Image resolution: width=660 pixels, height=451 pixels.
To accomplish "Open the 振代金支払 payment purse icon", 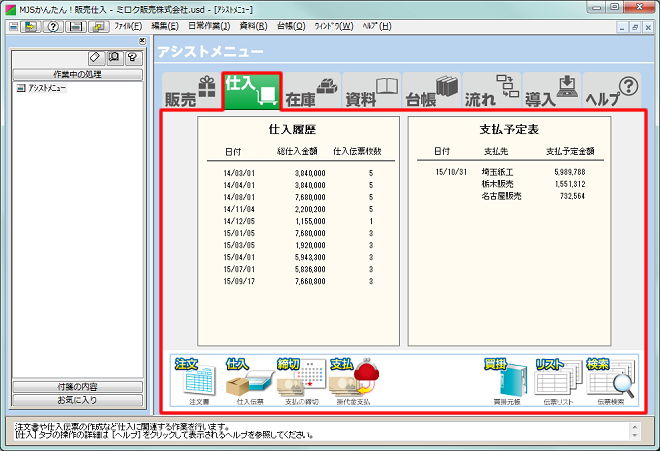I will tap(354, 381).
